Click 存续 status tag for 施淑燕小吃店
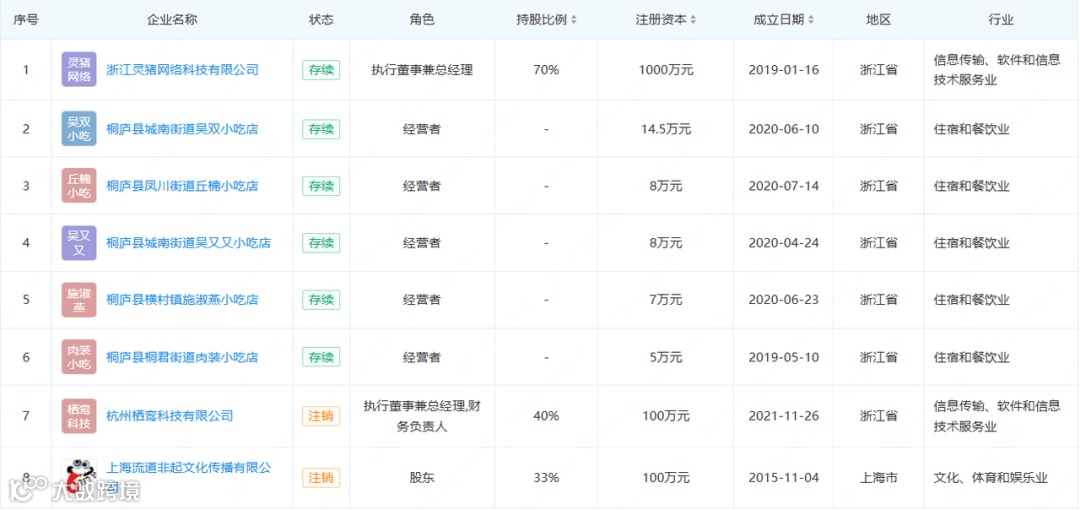Image resolution: width=1080 pixels, height=510 pixels. pyautogui.click(x=321, y=300)
